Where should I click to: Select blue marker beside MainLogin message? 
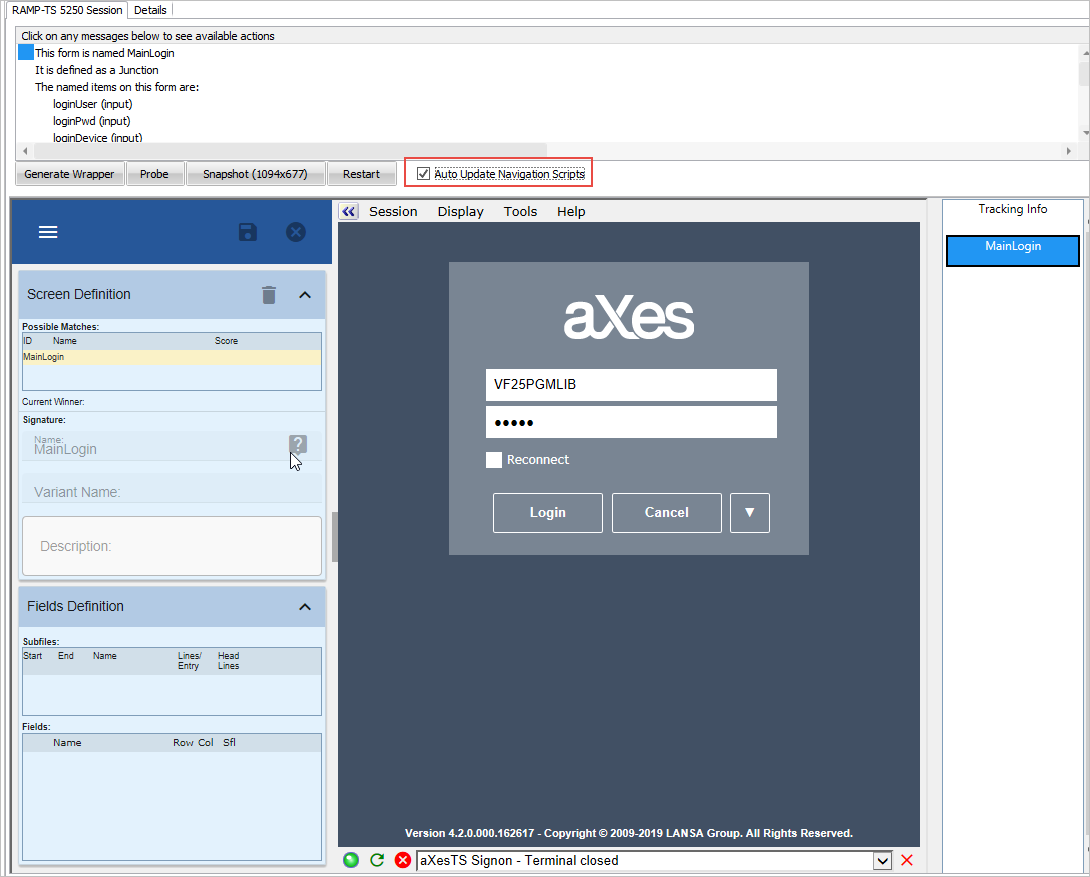point(26,53)
